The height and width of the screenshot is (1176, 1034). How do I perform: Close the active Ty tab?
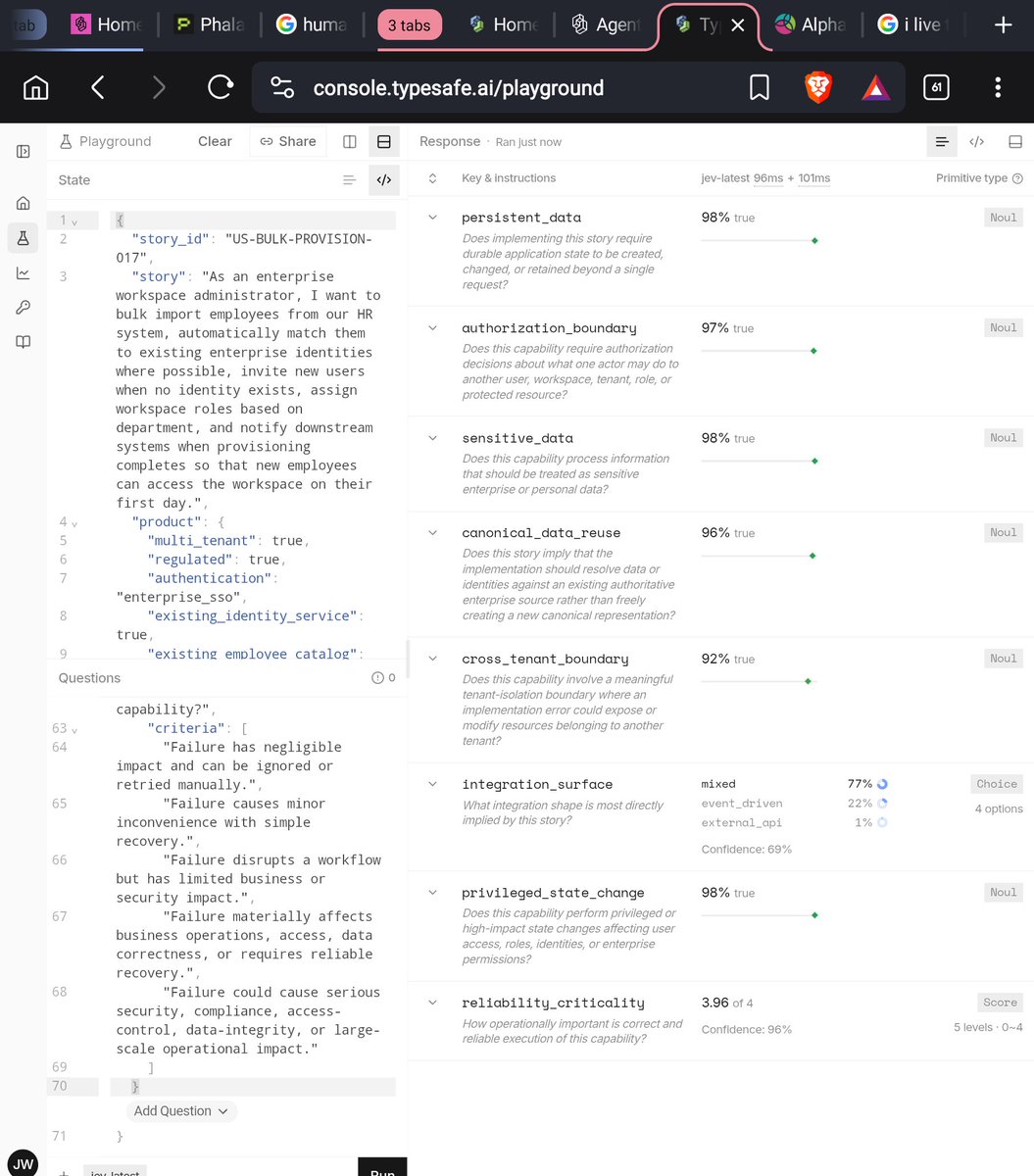738,24
